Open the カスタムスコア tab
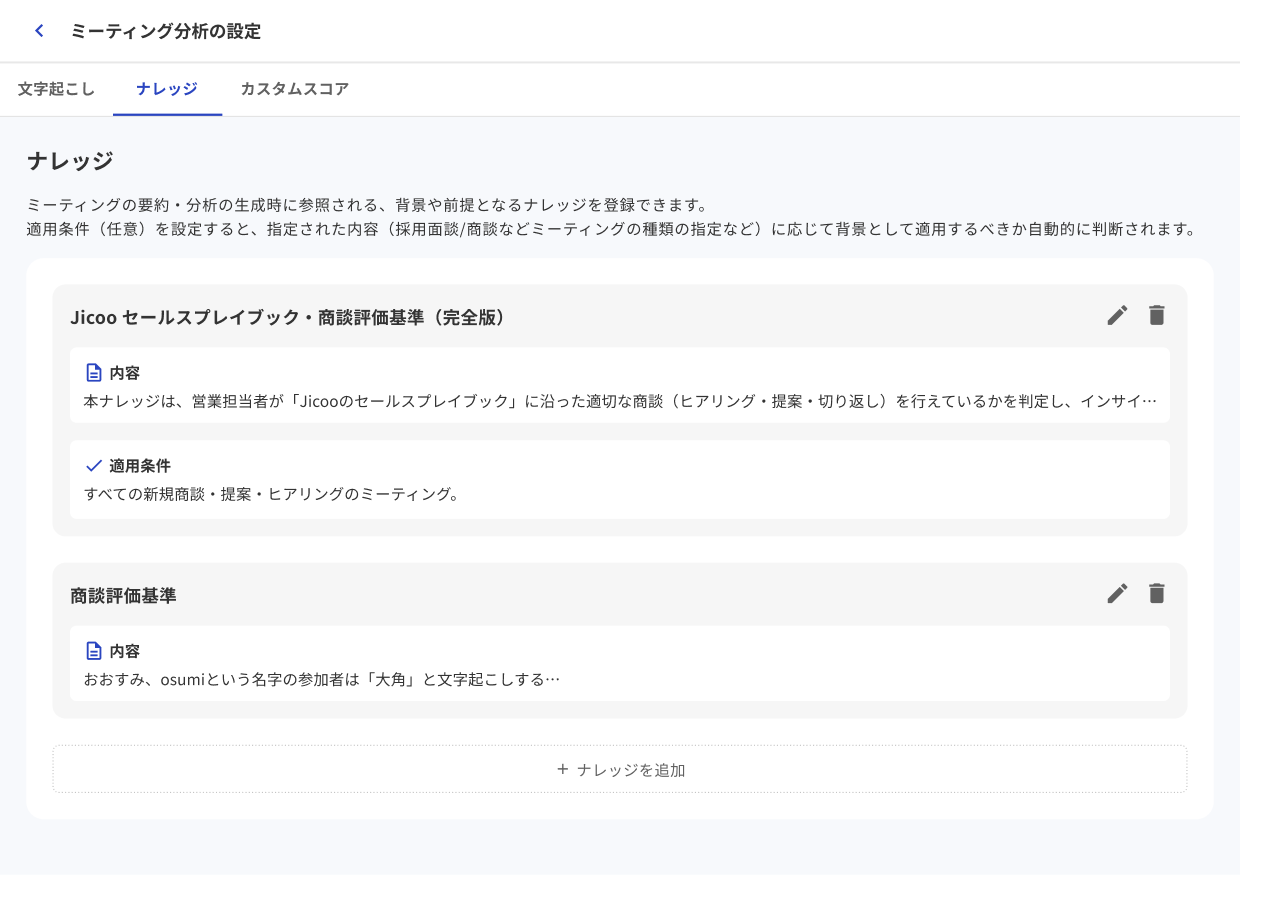The image size is (1272, 916). (294, 89)
